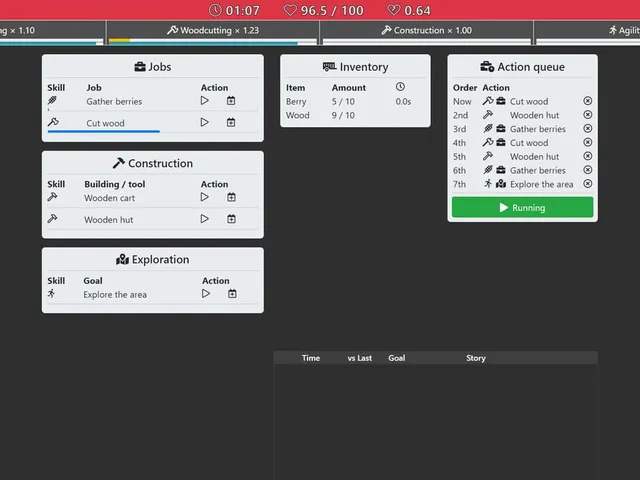
Task: Queue Explore the area with calendar icon
Action: pos(232,294)
